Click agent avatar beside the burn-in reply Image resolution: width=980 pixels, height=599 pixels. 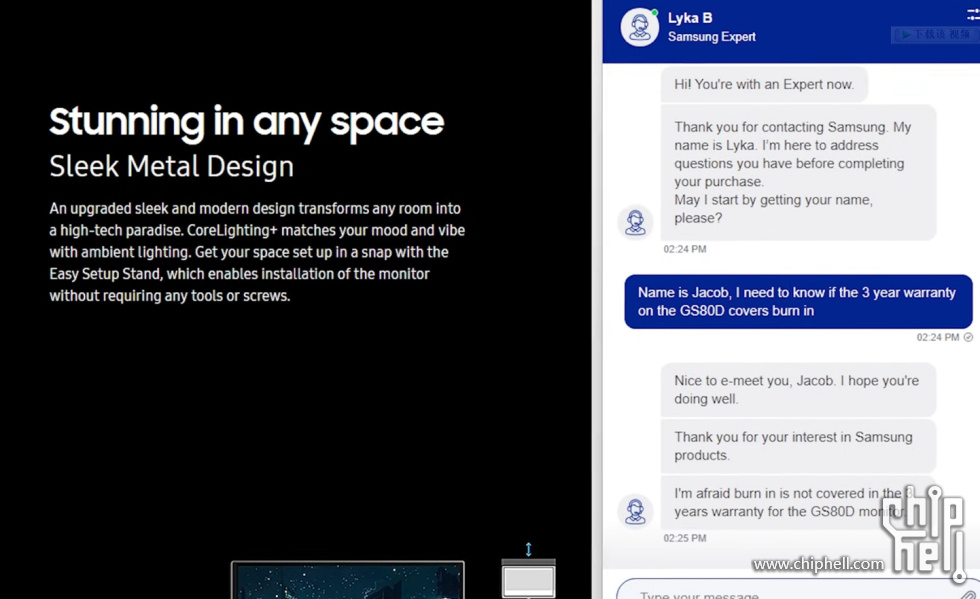pyautogui.click(x=635, y=510)
